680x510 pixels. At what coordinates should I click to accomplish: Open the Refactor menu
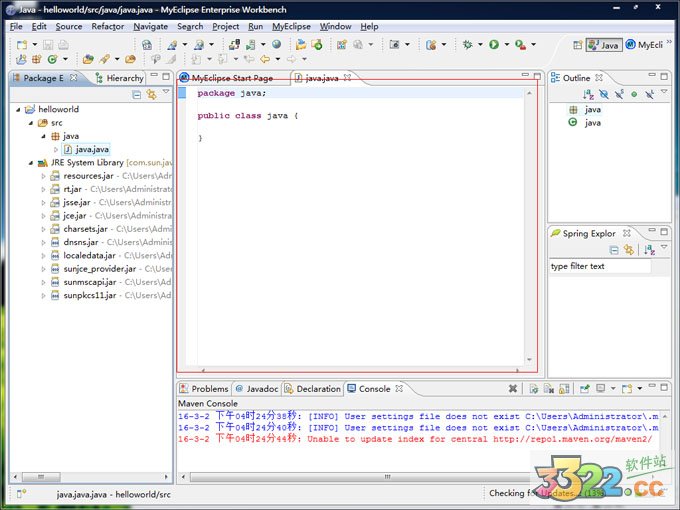(x=107, y=26)
